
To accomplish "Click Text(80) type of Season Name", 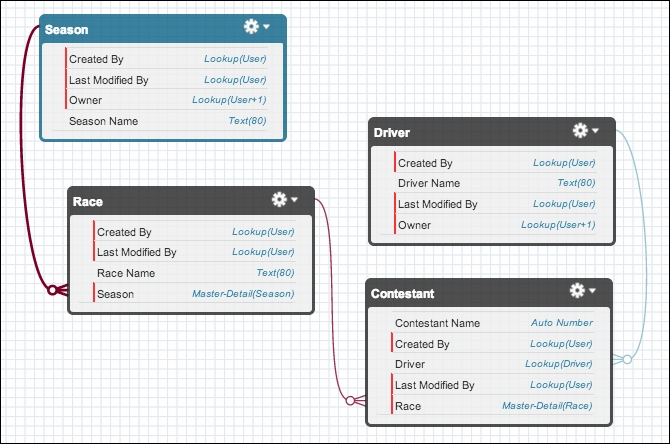I will coord(247,121).
